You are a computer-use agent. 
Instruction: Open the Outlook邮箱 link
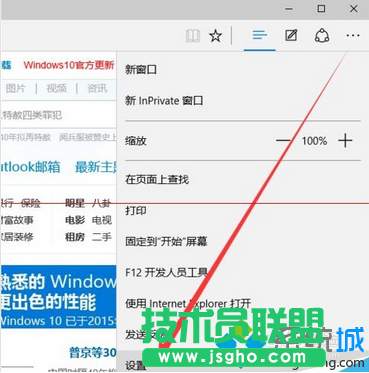click(x=30, y=167)
